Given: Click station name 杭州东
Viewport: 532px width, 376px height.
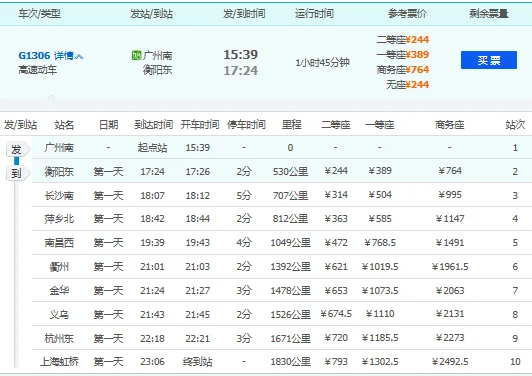Looking at the screenshot, I should pos(59,338).
